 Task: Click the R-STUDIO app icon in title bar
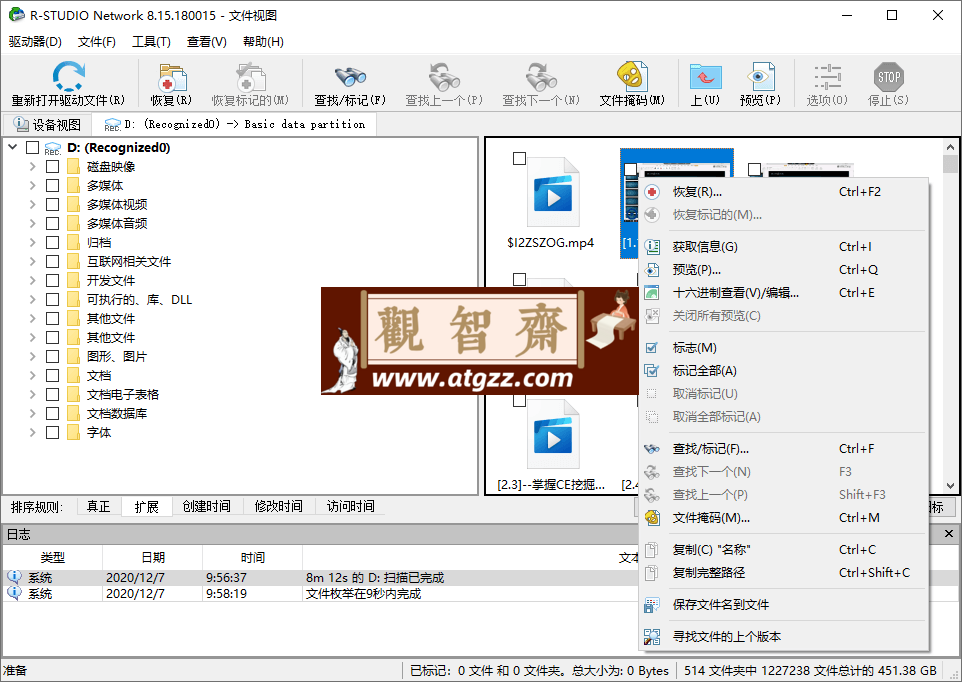(x=17, y=15)
